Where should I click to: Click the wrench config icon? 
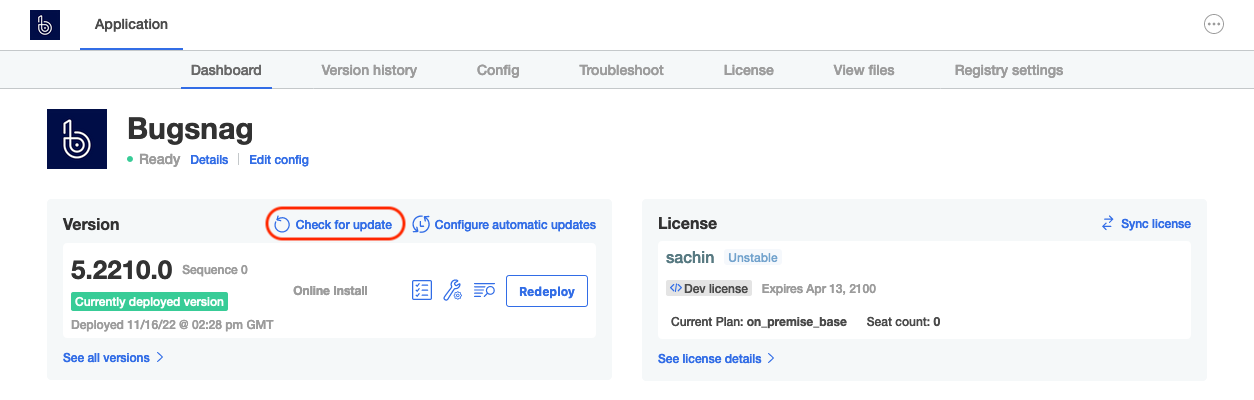tap(452, 290)
